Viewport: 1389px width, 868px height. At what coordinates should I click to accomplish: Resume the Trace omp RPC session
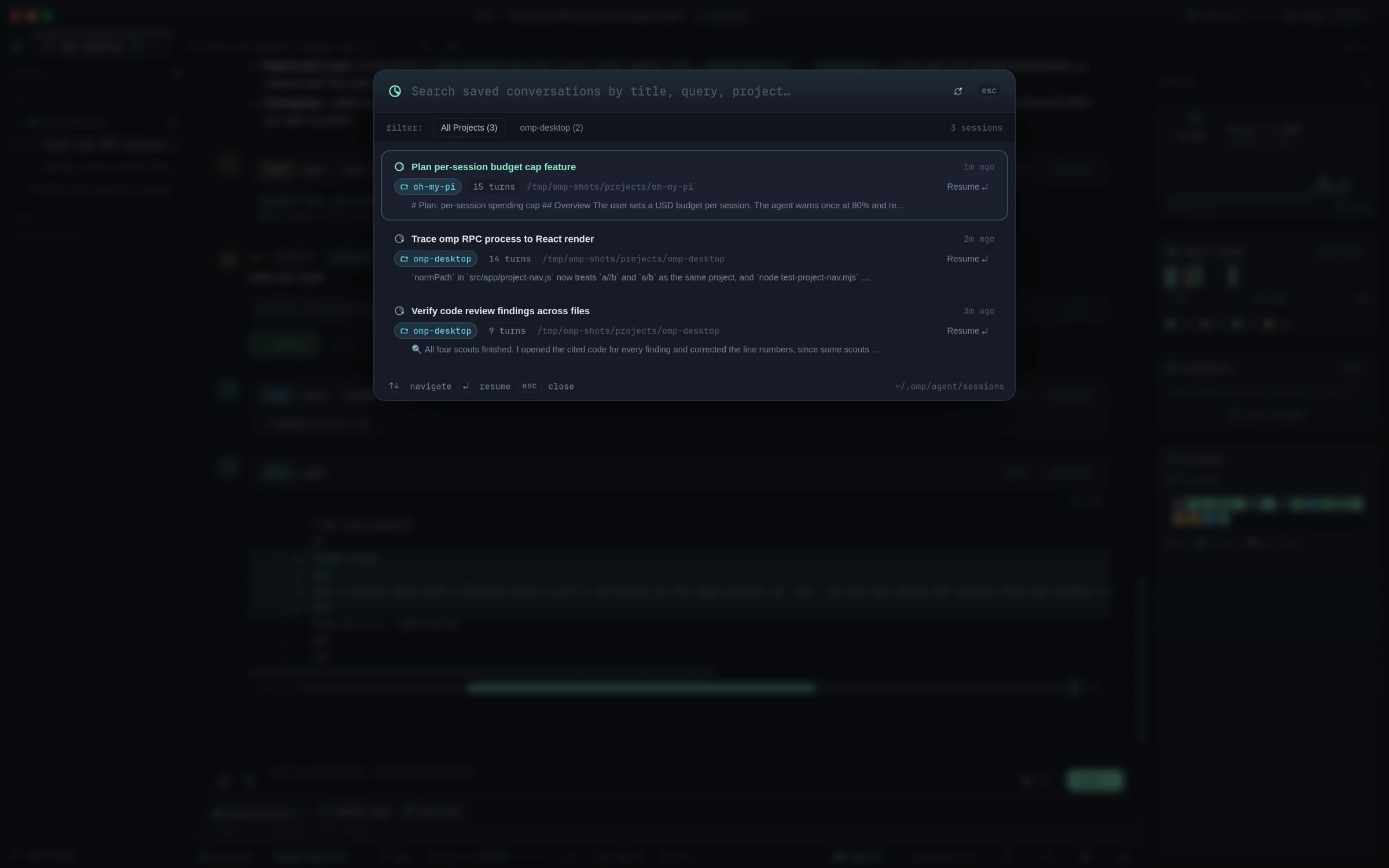pos(967,259)
